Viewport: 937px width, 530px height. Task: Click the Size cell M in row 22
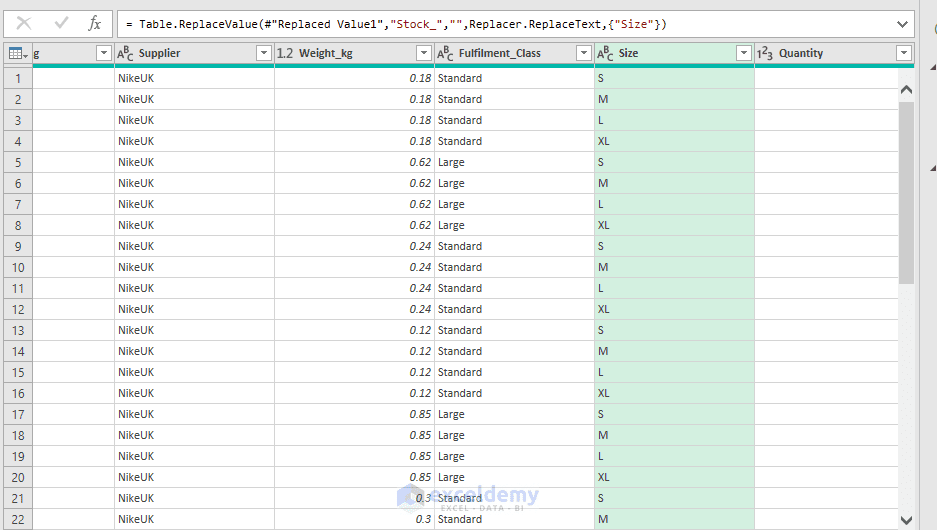675,519
